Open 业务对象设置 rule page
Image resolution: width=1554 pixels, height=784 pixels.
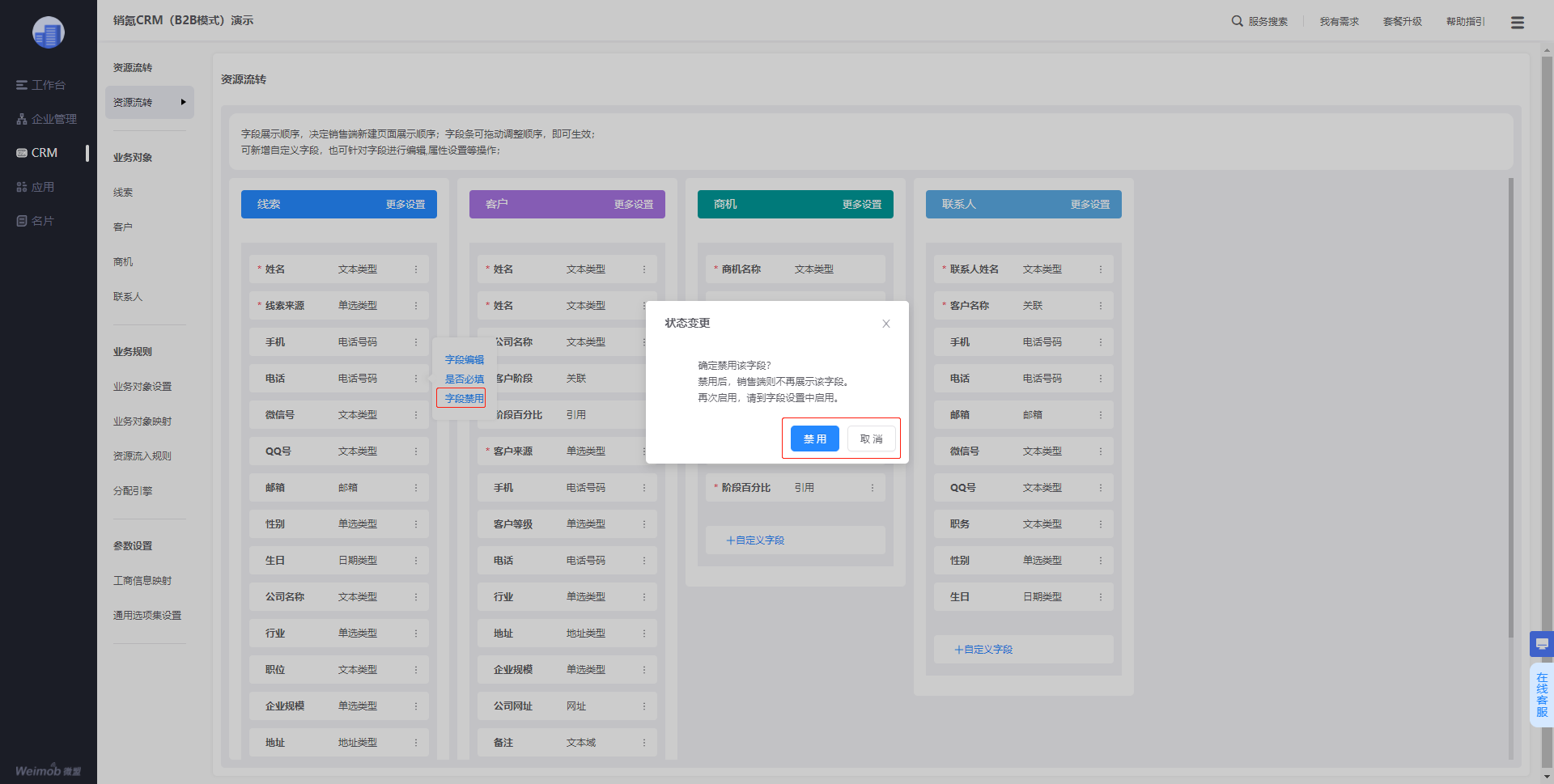click(142, 387)
